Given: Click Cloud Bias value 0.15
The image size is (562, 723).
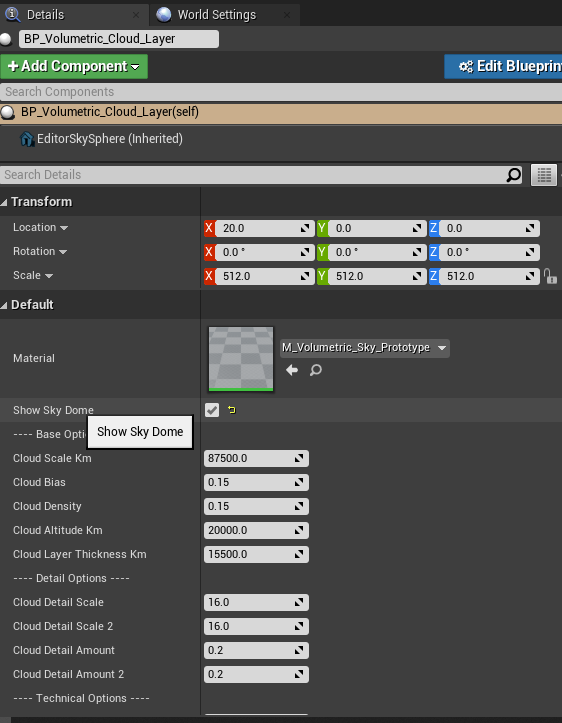Looking at the screenshot, I should [x=256, y=482].
